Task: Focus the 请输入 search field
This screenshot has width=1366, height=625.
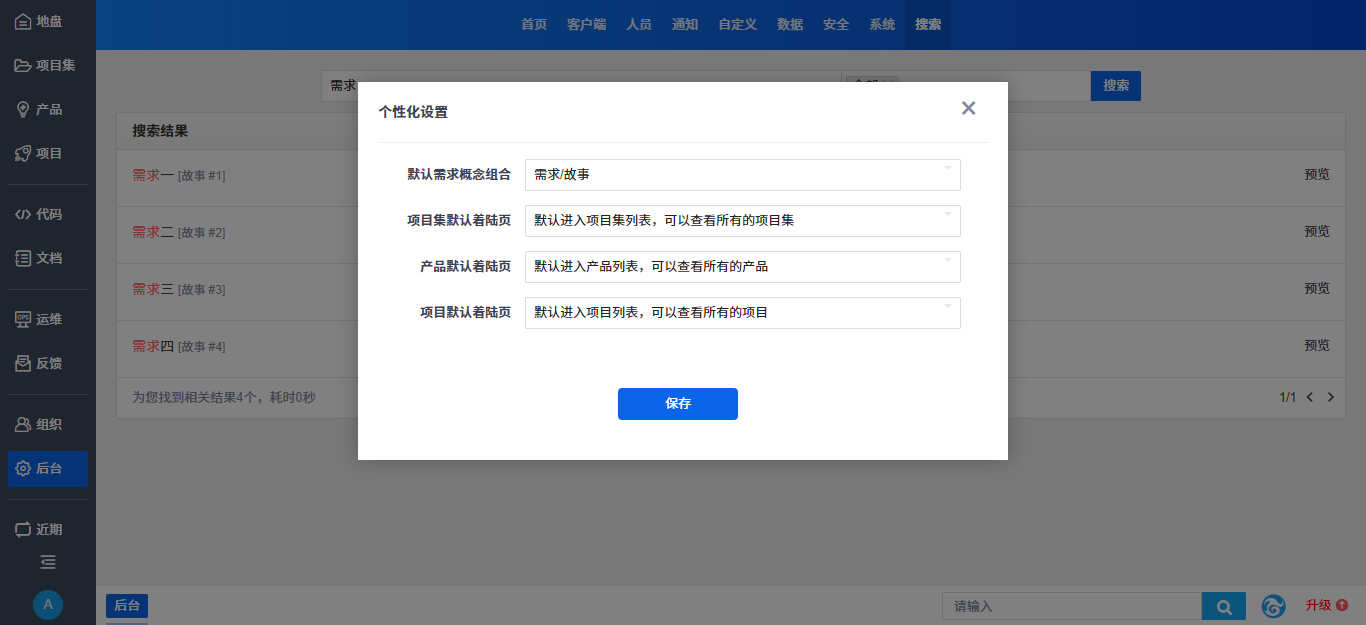Action: pos(1072,606)
